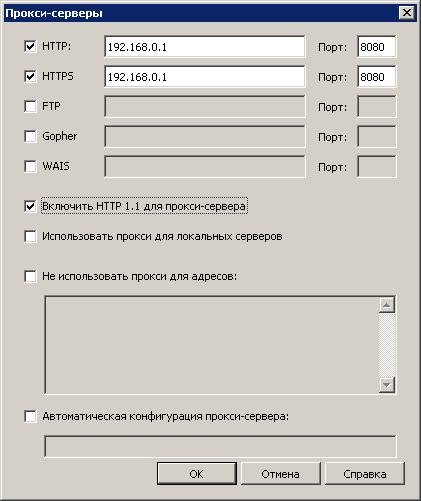Uncheck the HTTPS proxy checkbox
Screen dimensions: 421x501
tap(30, 76)
